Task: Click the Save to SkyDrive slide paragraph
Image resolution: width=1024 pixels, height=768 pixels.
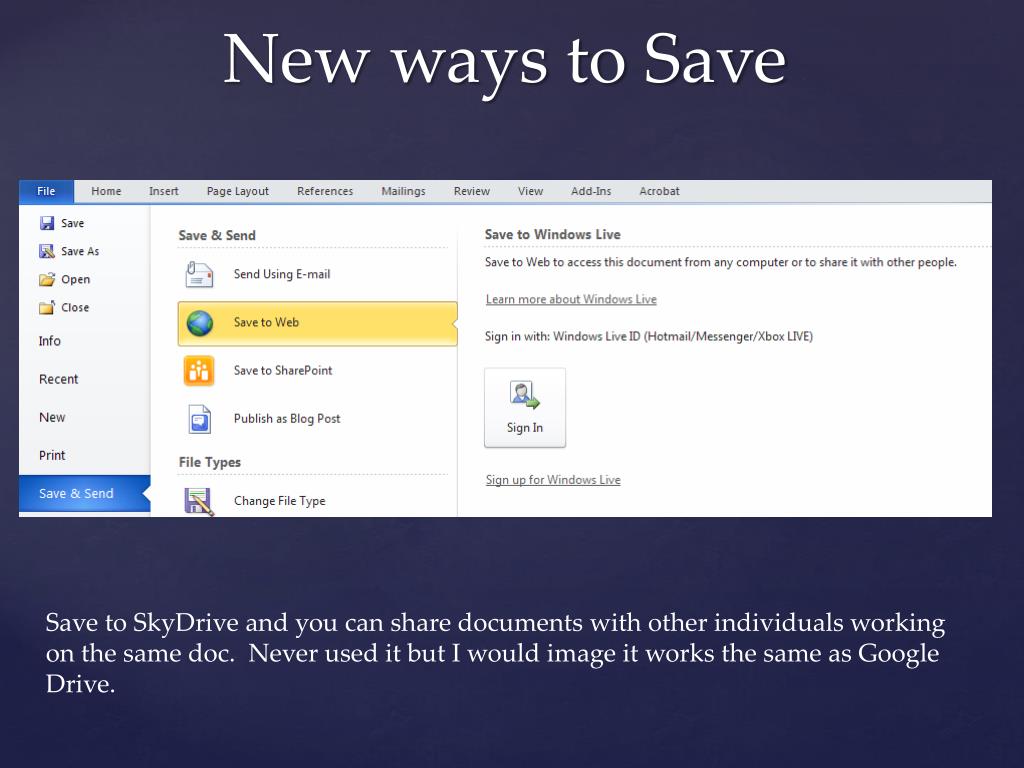Action: pos(495,653)
